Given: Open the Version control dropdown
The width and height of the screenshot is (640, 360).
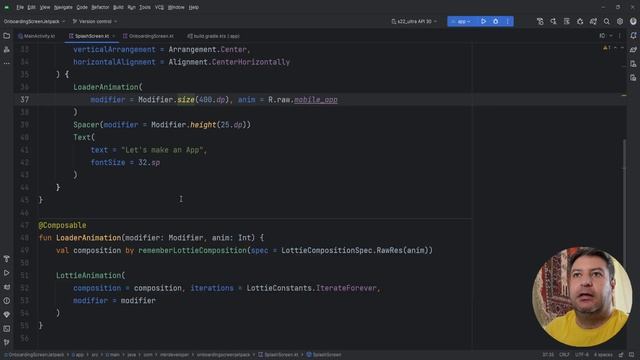Looking at the screenshot, I should pyautogui.click(x=95, y=21).
